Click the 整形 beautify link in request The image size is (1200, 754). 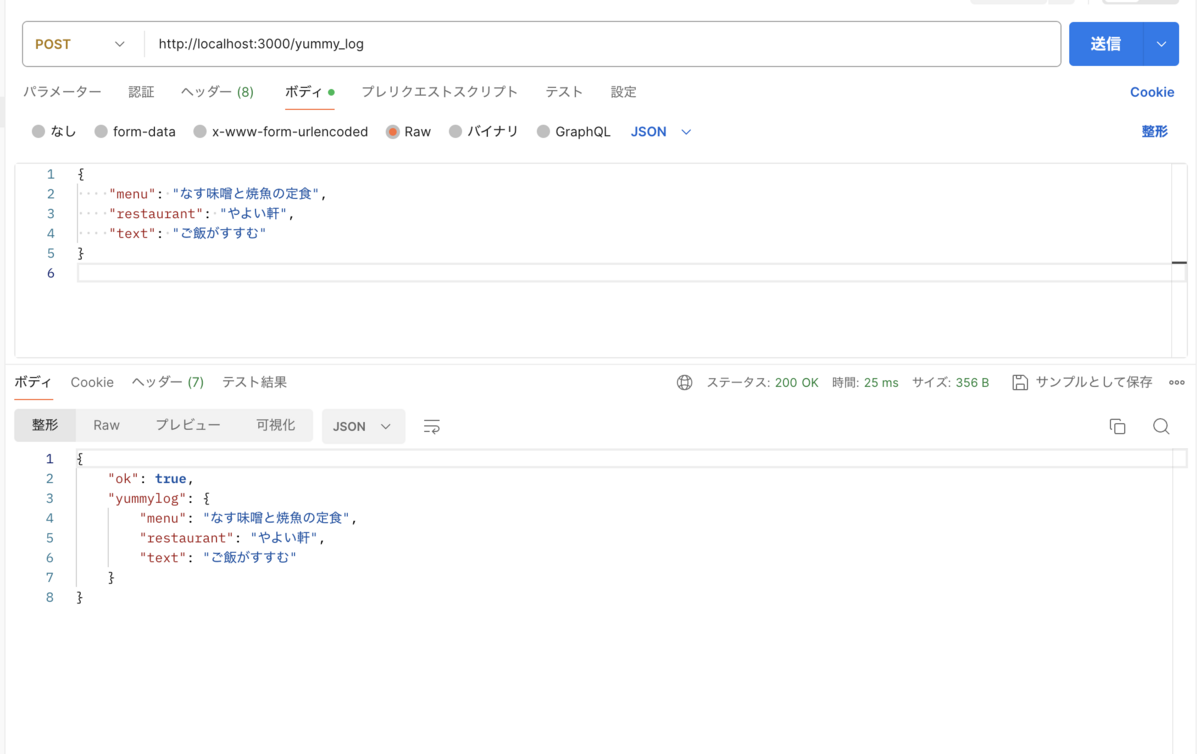coord(1155,132)
